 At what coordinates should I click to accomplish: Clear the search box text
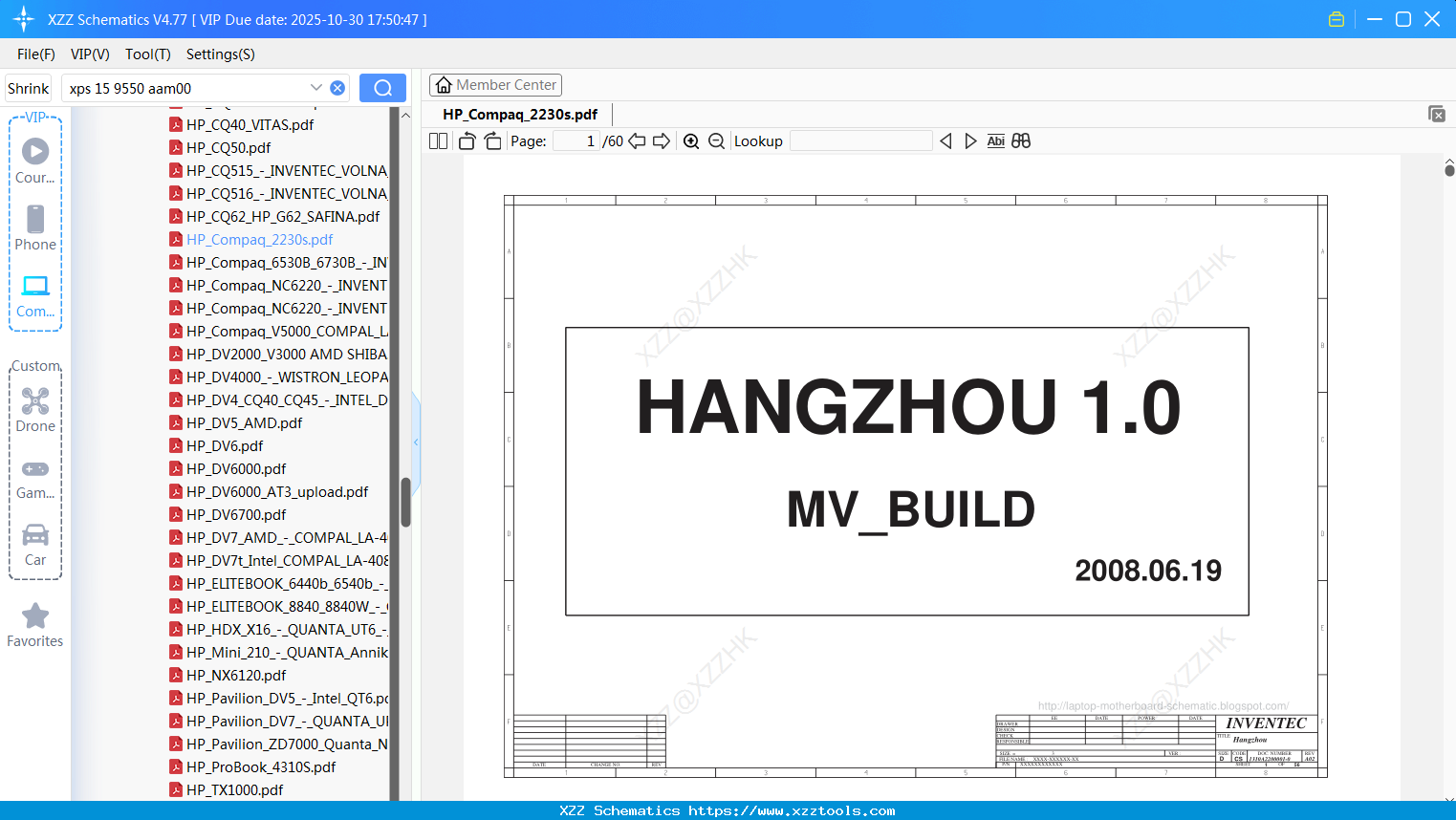point(337,88)
